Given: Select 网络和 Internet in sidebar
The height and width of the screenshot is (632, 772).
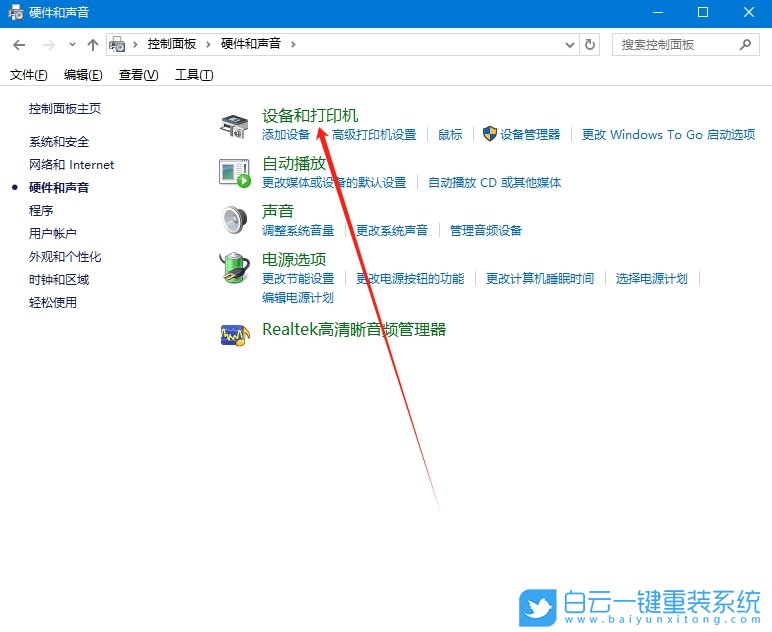Looking at the screenshot, I should [x=71, y=165].
